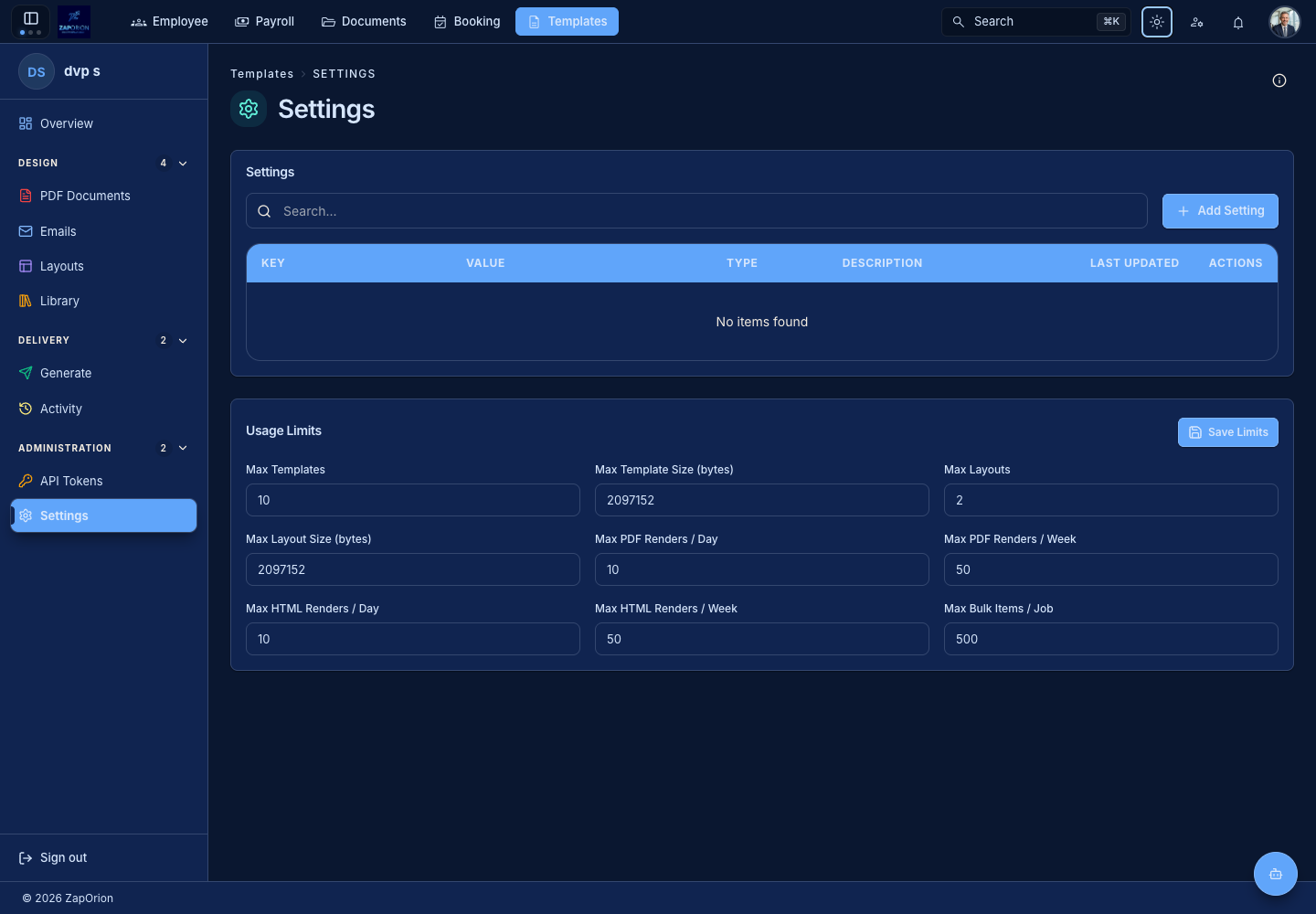The width and height of the screenshot is (1316, 914).
Task: Click the magnifier icon in the settings search
Action: point(264,211)
